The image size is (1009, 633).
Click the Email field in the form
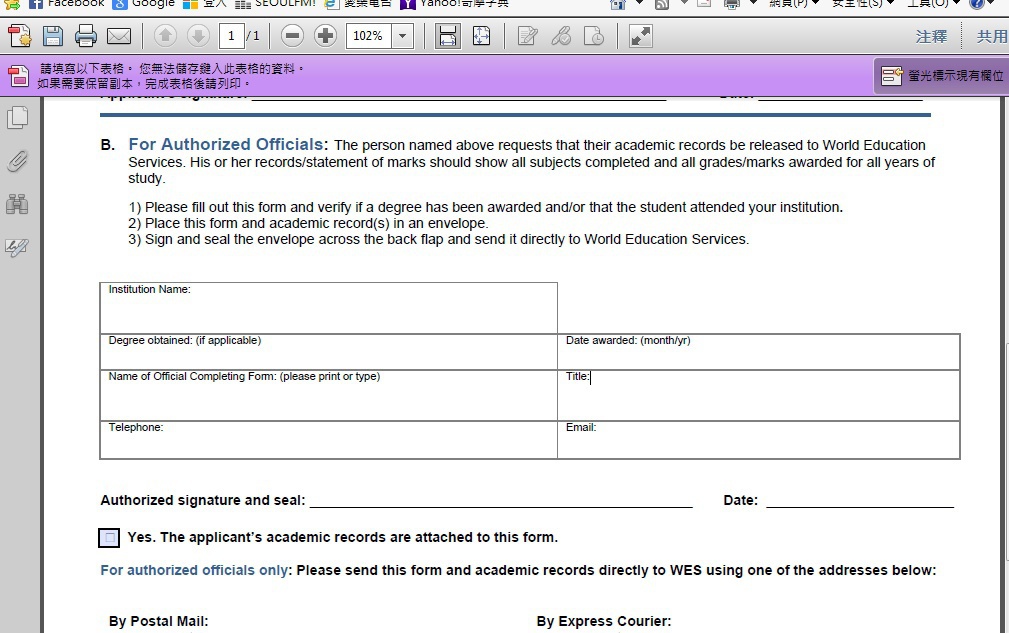pos(758,444)
